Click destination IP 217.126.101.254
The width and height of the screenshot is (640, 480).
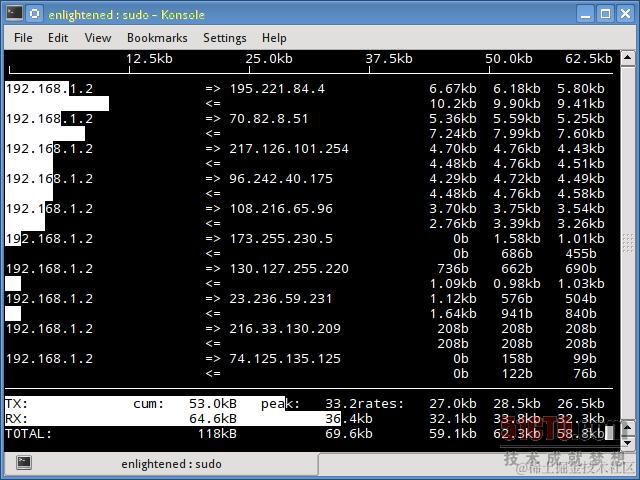pos(289,149)
